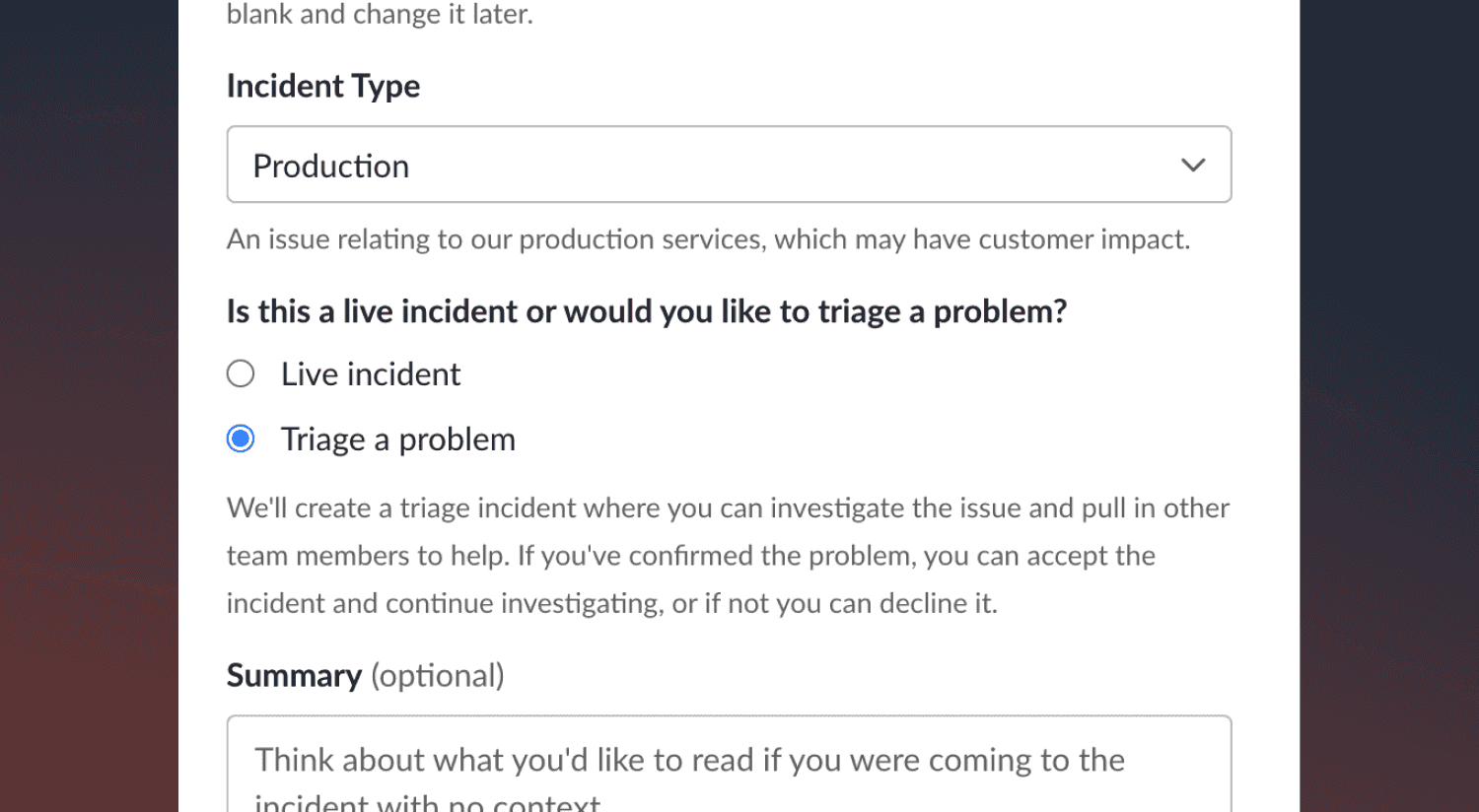Click the chevron arrow in Incident Type field
Image resolution: width=1479 pixels, height=812 pixels.
pos(1193,165)
